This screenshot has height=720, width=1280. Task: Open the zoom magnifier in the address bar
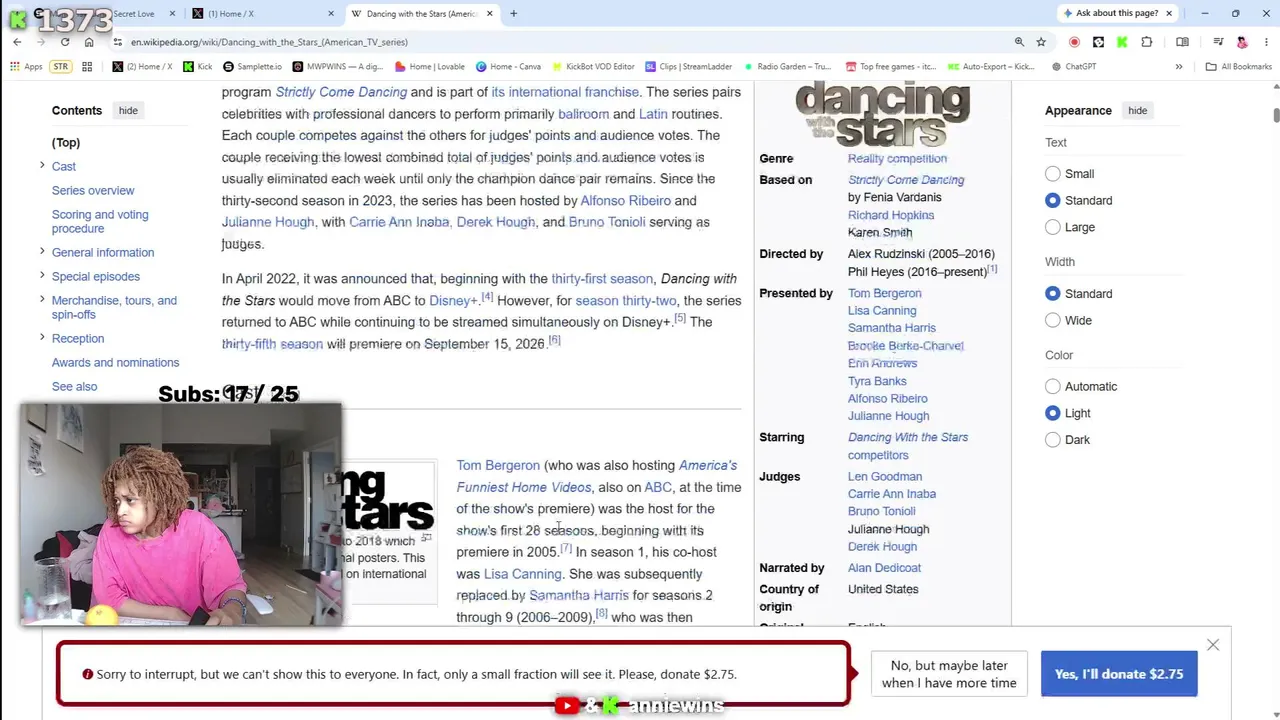(1019, 42)
